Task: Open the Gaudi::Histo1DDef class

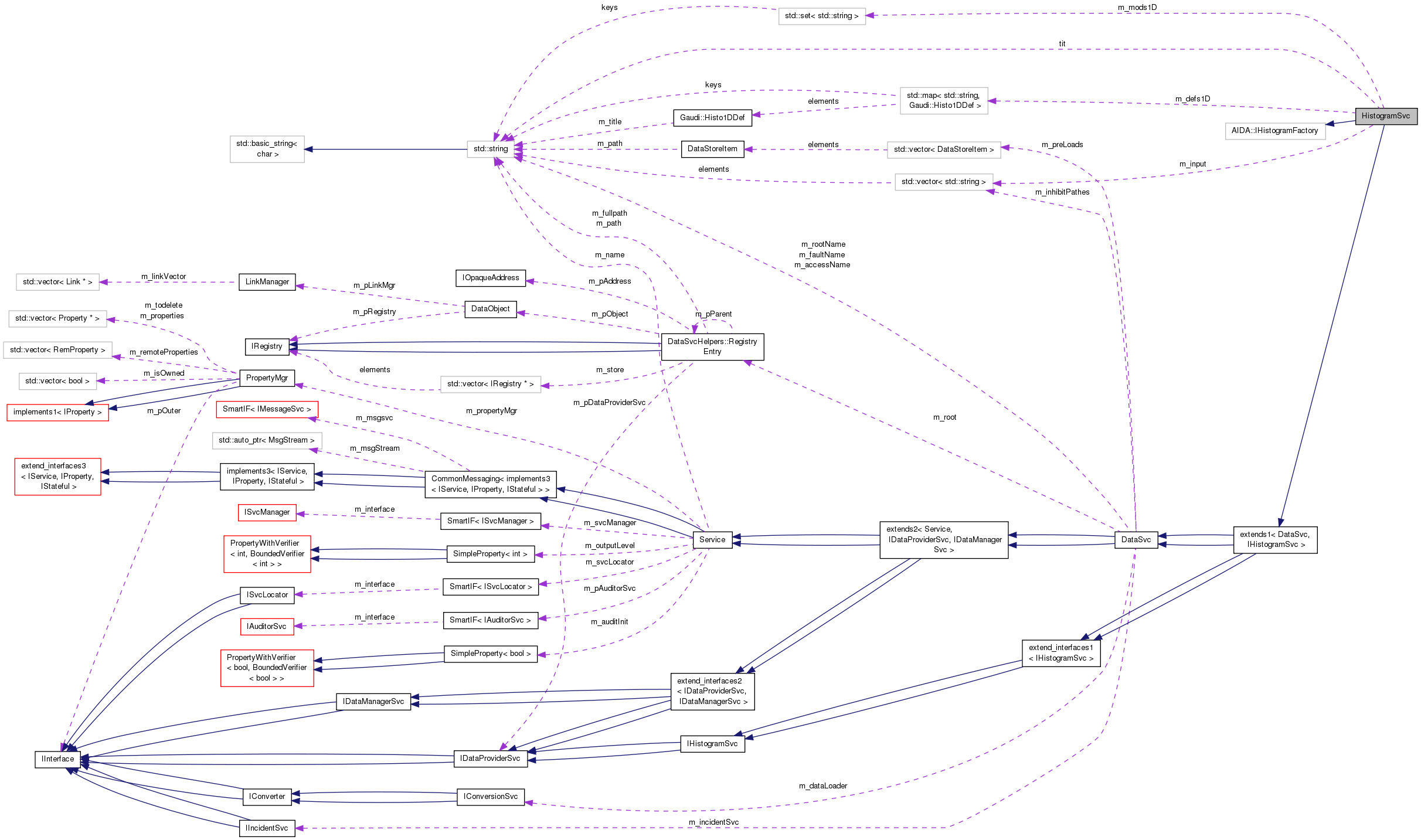Action: [713, 117]
